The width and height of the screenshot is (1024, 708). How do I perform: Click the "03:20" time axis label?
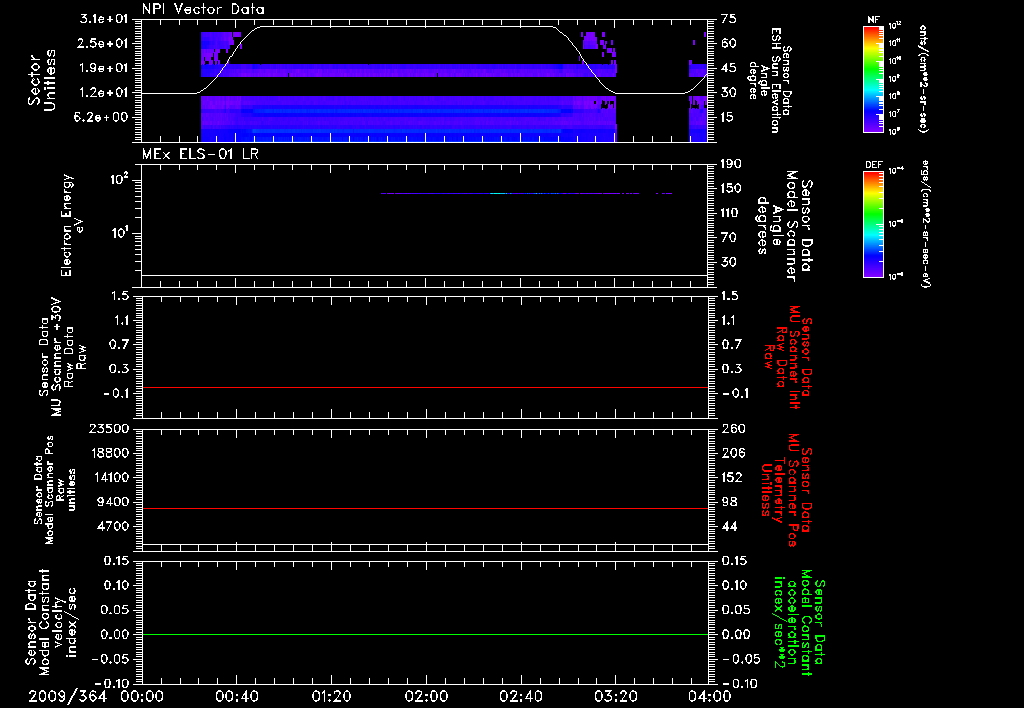click(615, 696)
